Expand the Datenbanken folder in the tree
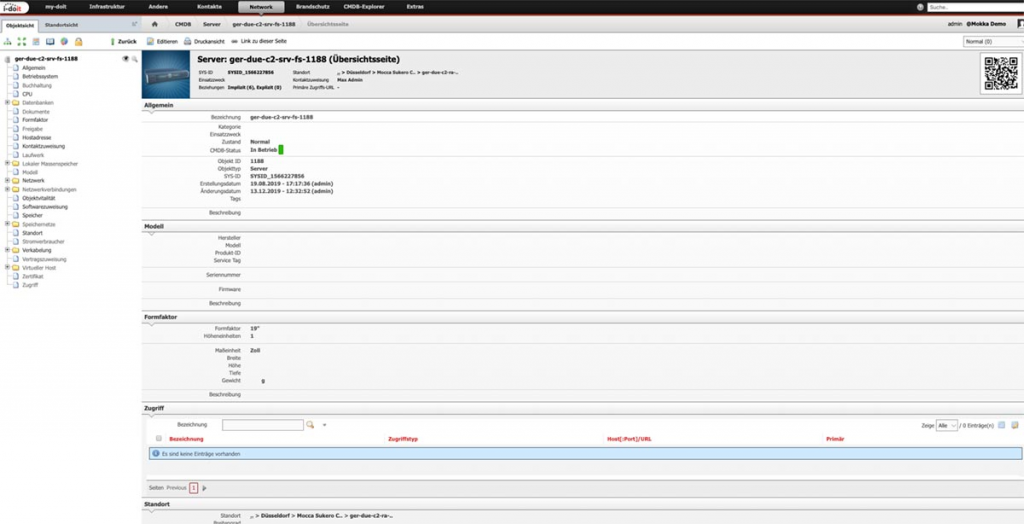The image size is (1024, 524). (x=7, y=102)
